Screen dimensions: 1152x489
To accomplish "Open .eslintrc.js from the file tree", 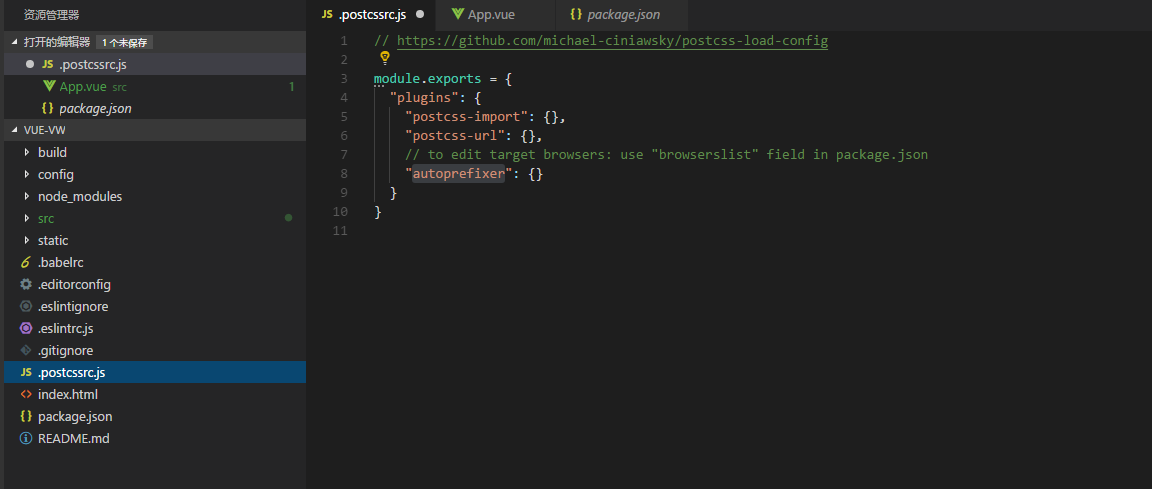I will click(x=155, y=328).
